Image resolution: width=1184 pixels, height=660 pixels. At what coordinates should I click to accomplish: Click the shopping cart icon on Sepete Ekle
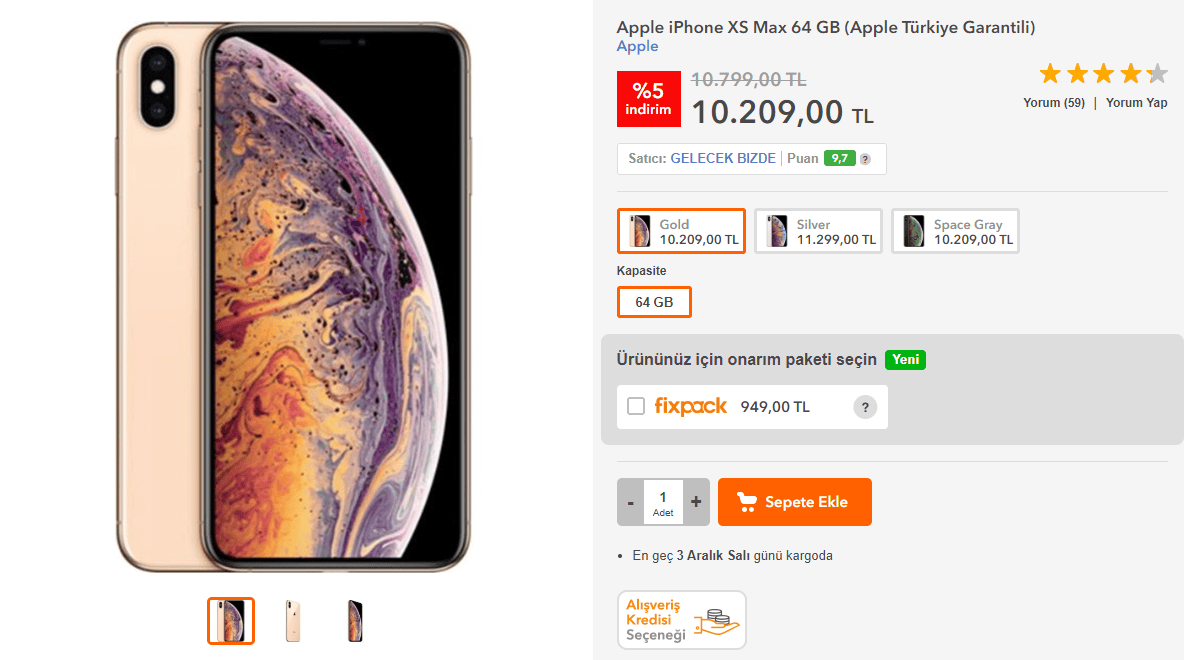tap(746, 502)
